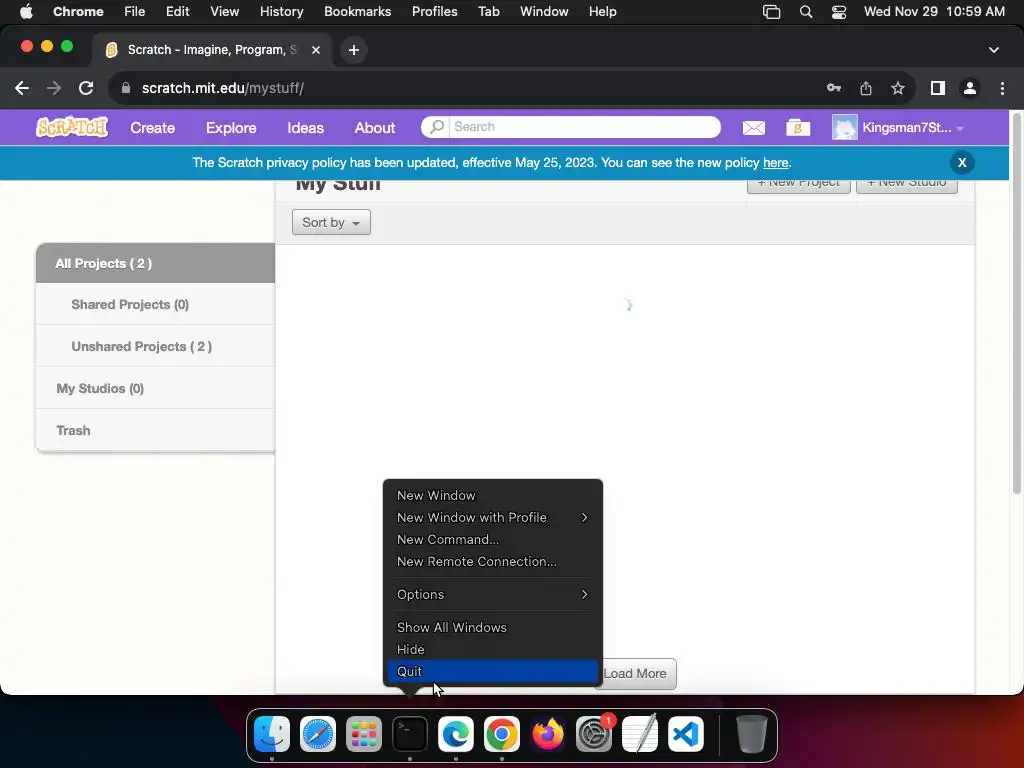Select Show All Windows

click(x=492, y=627)
